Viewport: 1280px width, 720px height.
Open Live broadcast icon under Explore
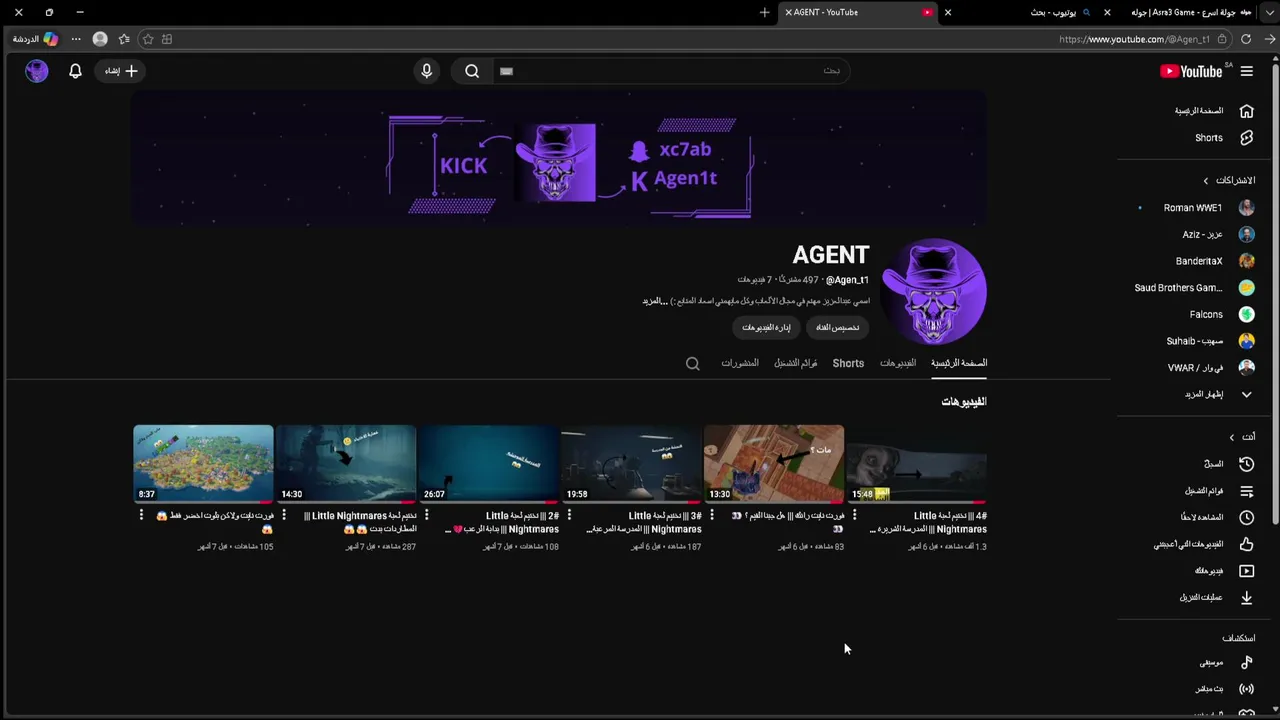tap(1246, 689)
